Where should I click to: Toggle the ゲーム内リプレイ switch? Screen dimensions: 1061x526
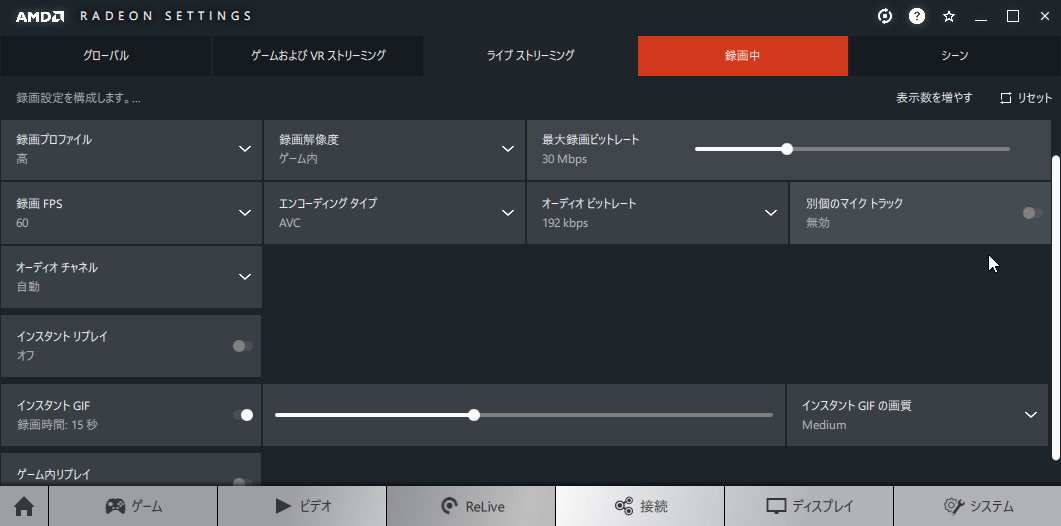coord(242,482)
